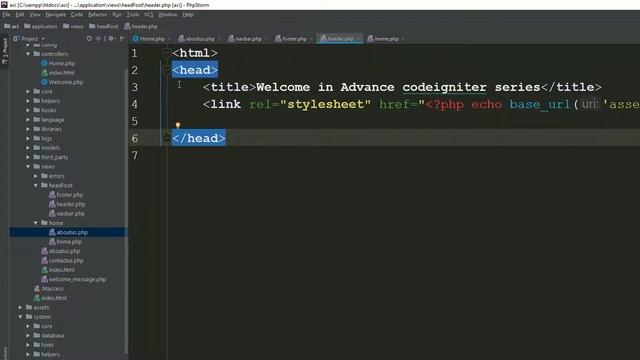Expand the application helpers folder
Viewport: 640px width, 360px height.
click(28, 101)
